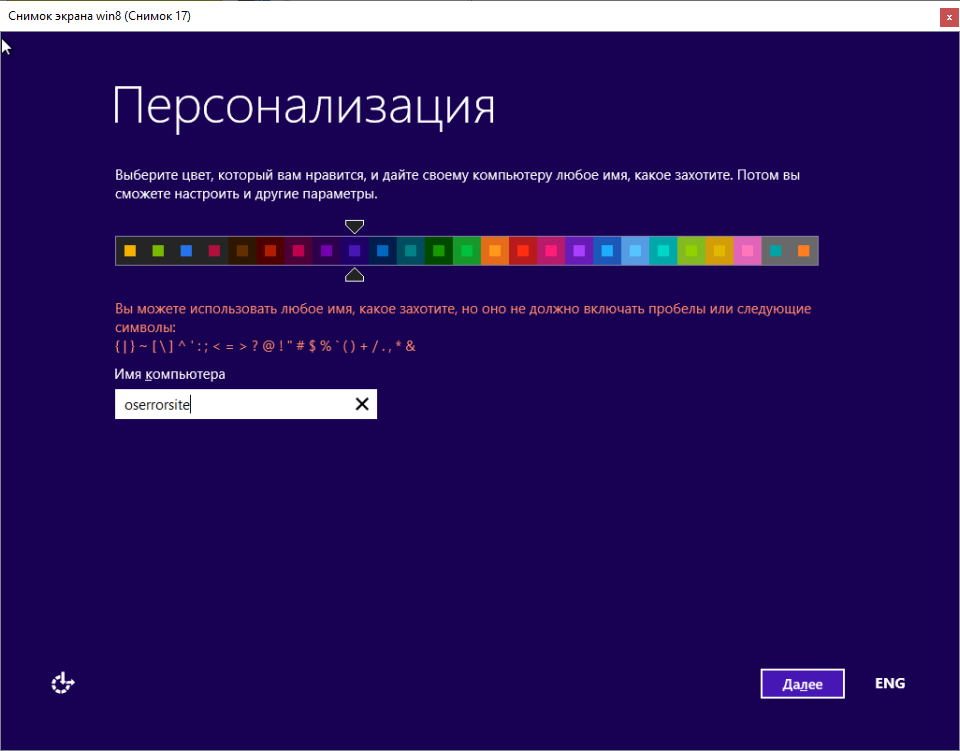Choose the dark red maroon swatch
The width and height of the screenshot is (960, 751).
tap(270, 251)
